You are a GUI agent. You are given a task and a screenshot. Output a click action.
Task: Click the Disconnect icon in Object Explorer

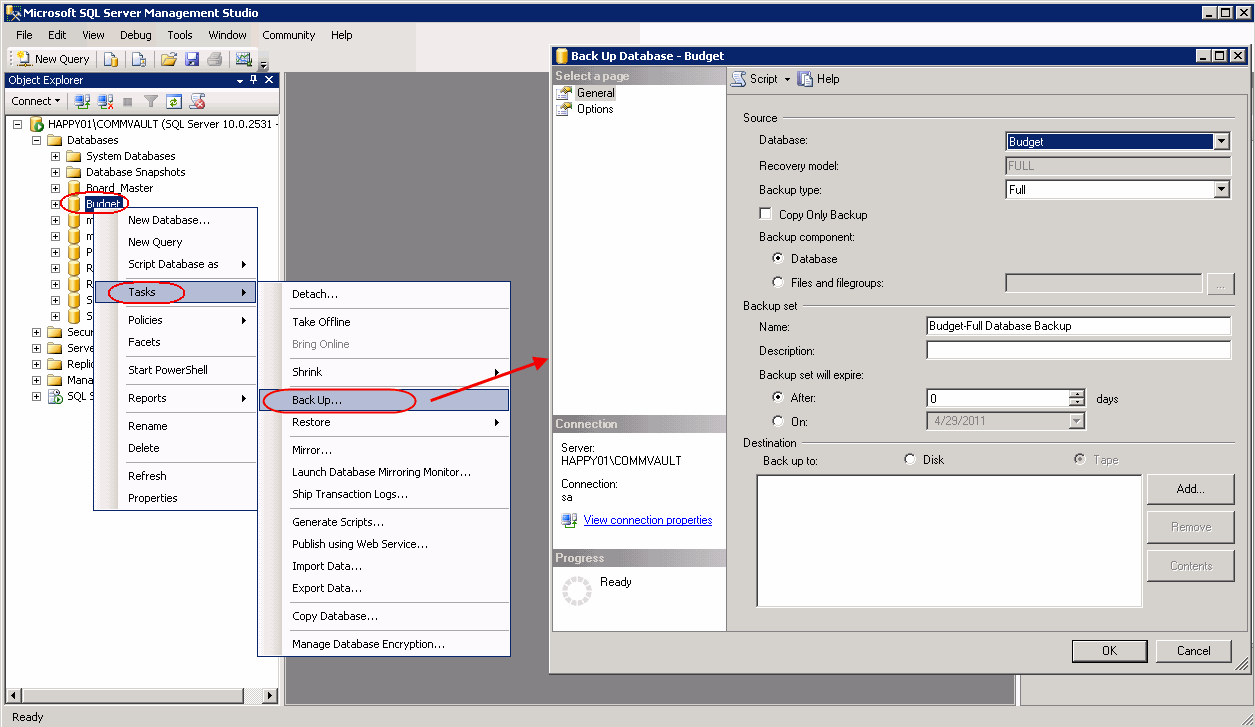[x=105, y=101]
